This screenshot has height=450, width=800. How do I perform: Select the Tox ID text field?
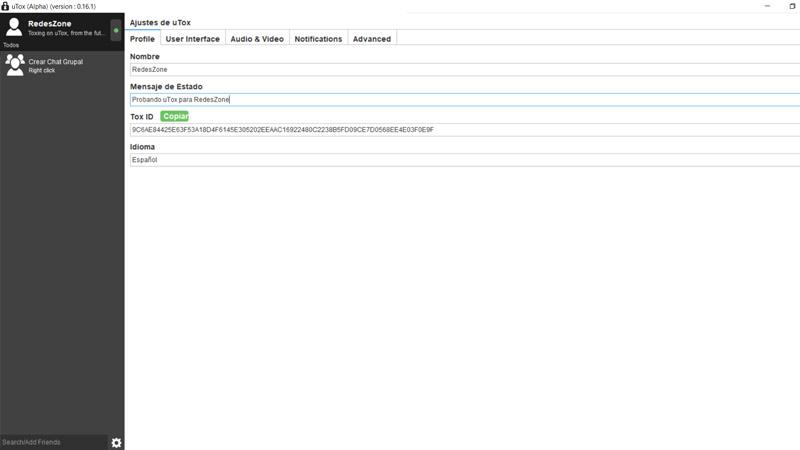(x=465, y=130)
